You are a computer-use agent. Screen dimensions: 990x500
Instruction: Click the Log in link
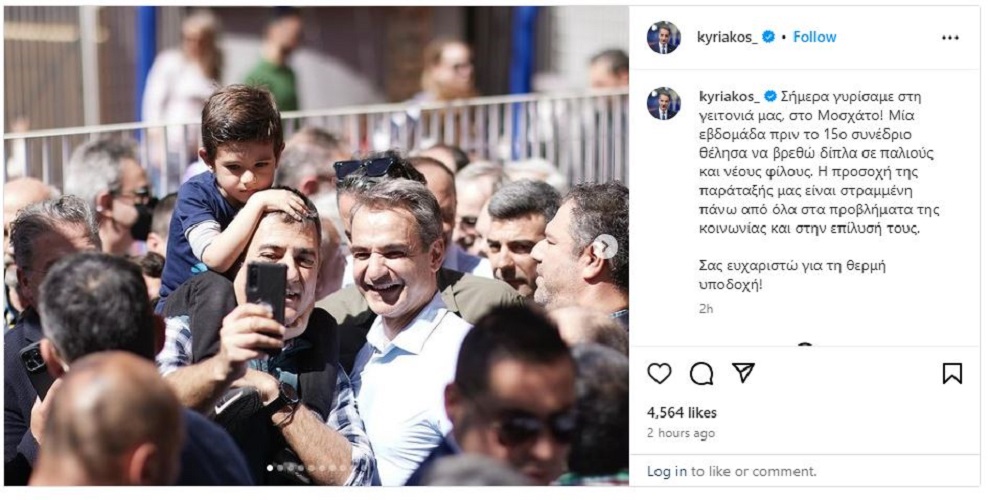(x=667, y=472)
